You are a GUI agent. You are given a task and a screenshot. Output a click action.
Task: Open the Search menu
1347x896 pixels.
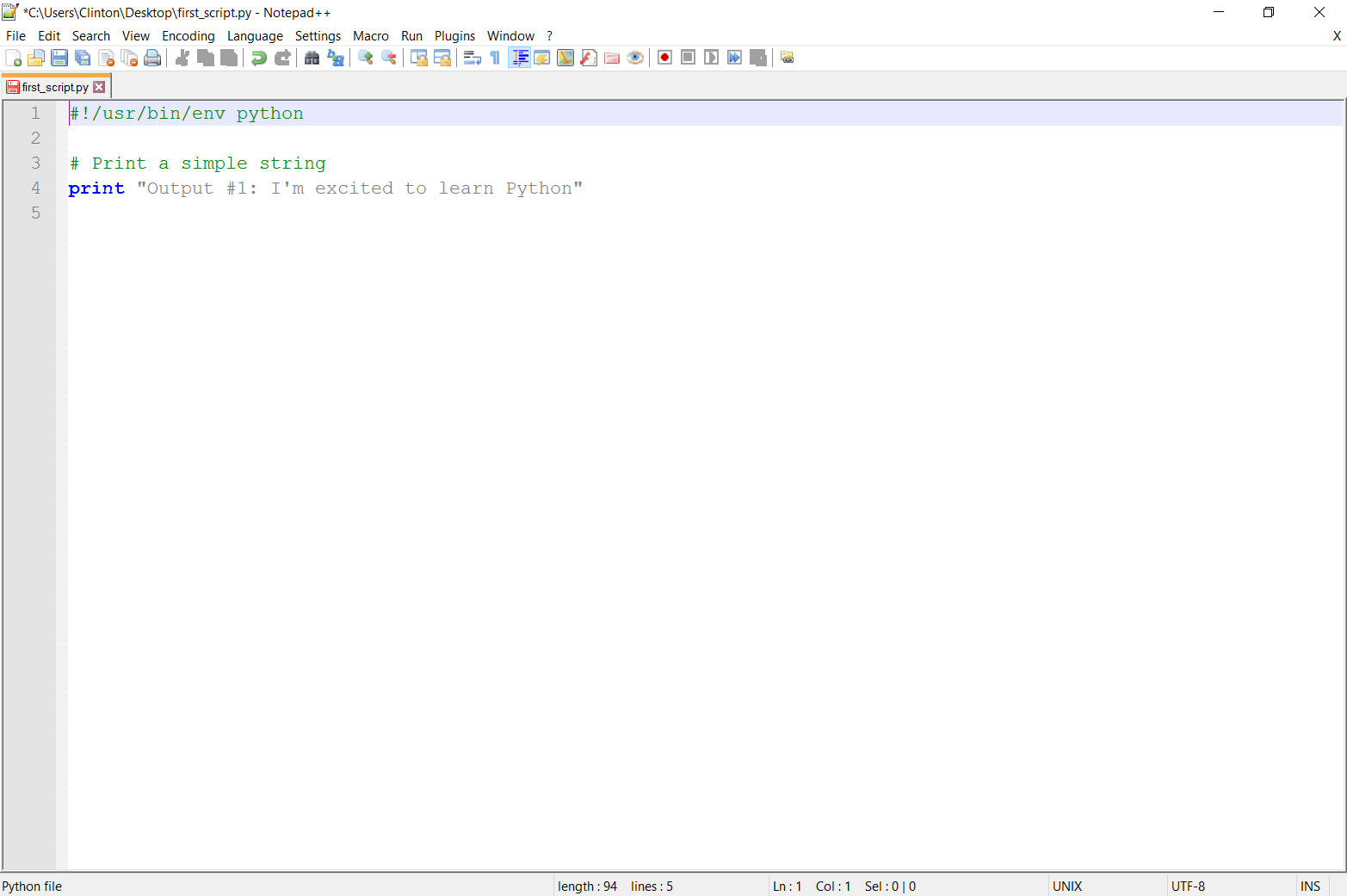click(91, 36)
